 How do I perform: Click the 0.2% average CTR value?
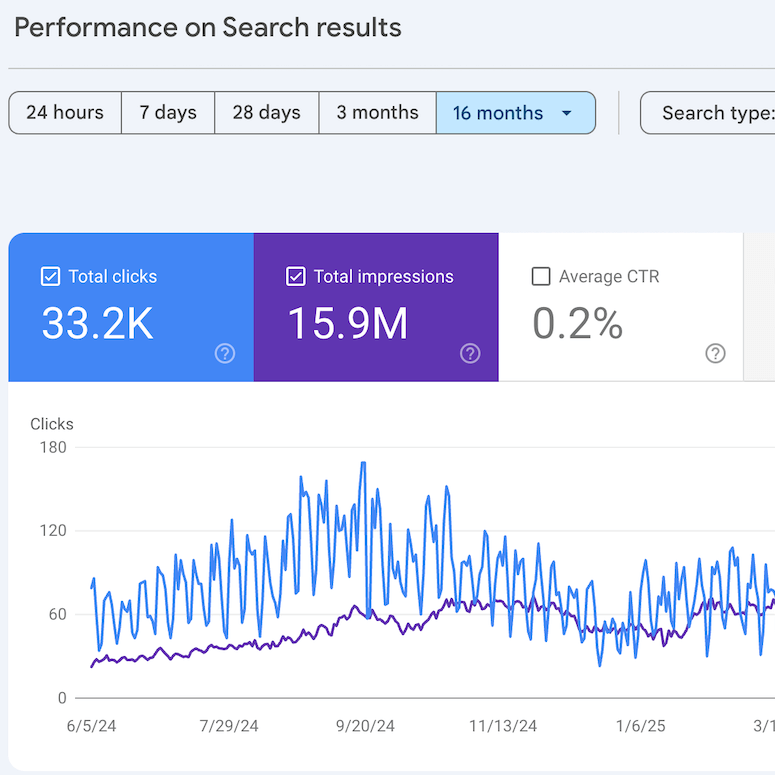click(x=578, y=323)
